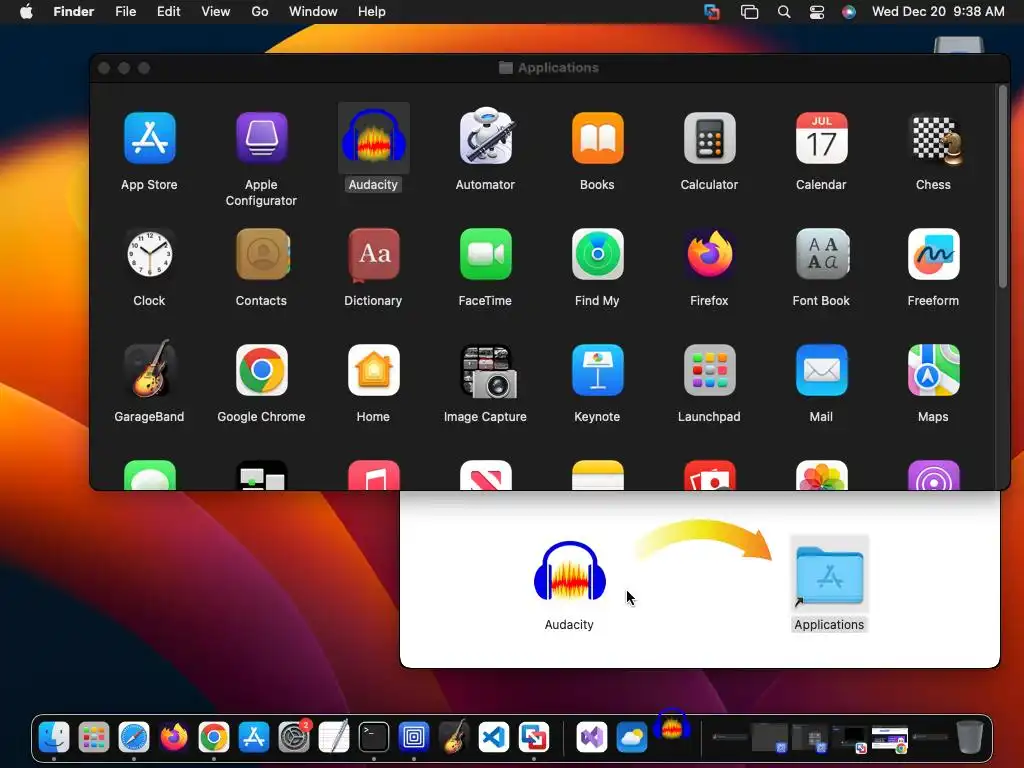Image resolution: width=1024 pixels, height=768 pixels.
Task: Click Finder in the Dock
Action: point(54,737)
